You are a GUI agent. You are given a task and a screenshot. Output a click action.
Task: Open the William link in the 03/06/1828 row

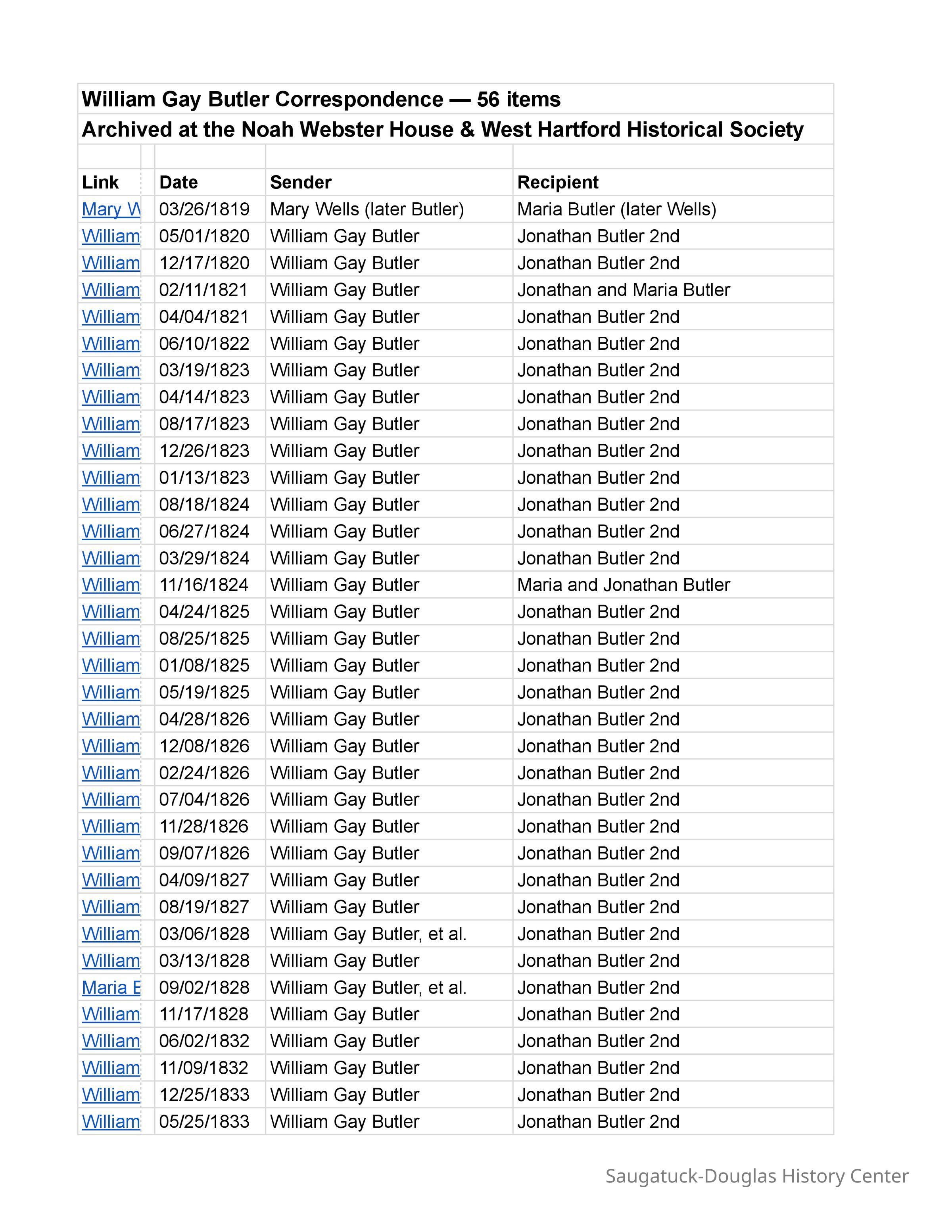[111, 934]
